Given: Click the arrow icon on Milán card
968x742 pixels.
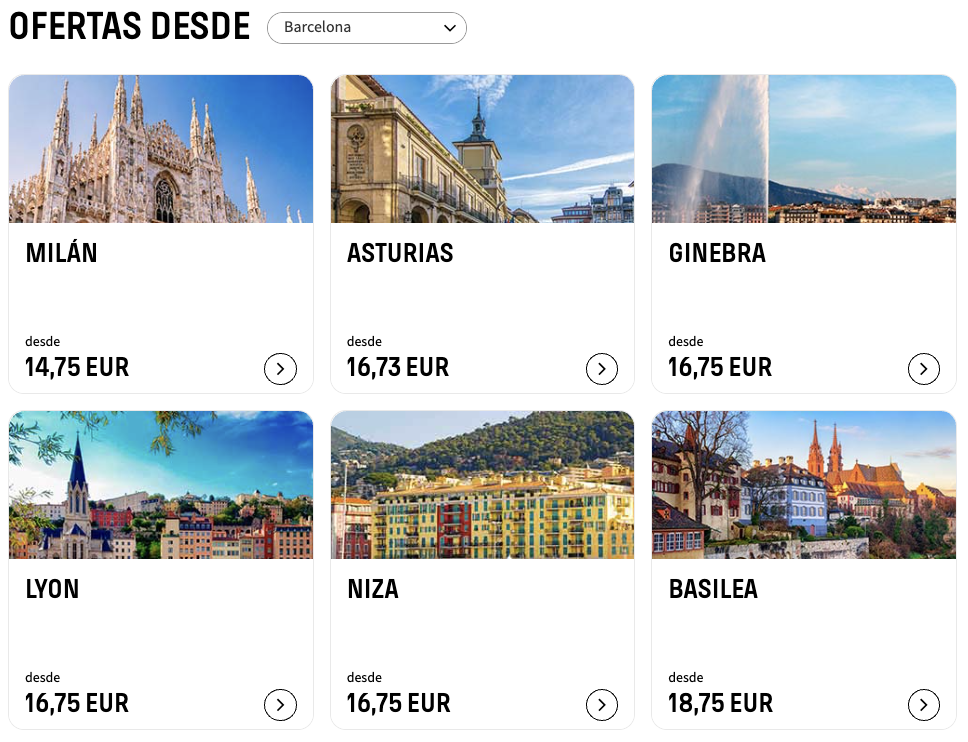Looking at the screenshot, I should tap(280, 369).
